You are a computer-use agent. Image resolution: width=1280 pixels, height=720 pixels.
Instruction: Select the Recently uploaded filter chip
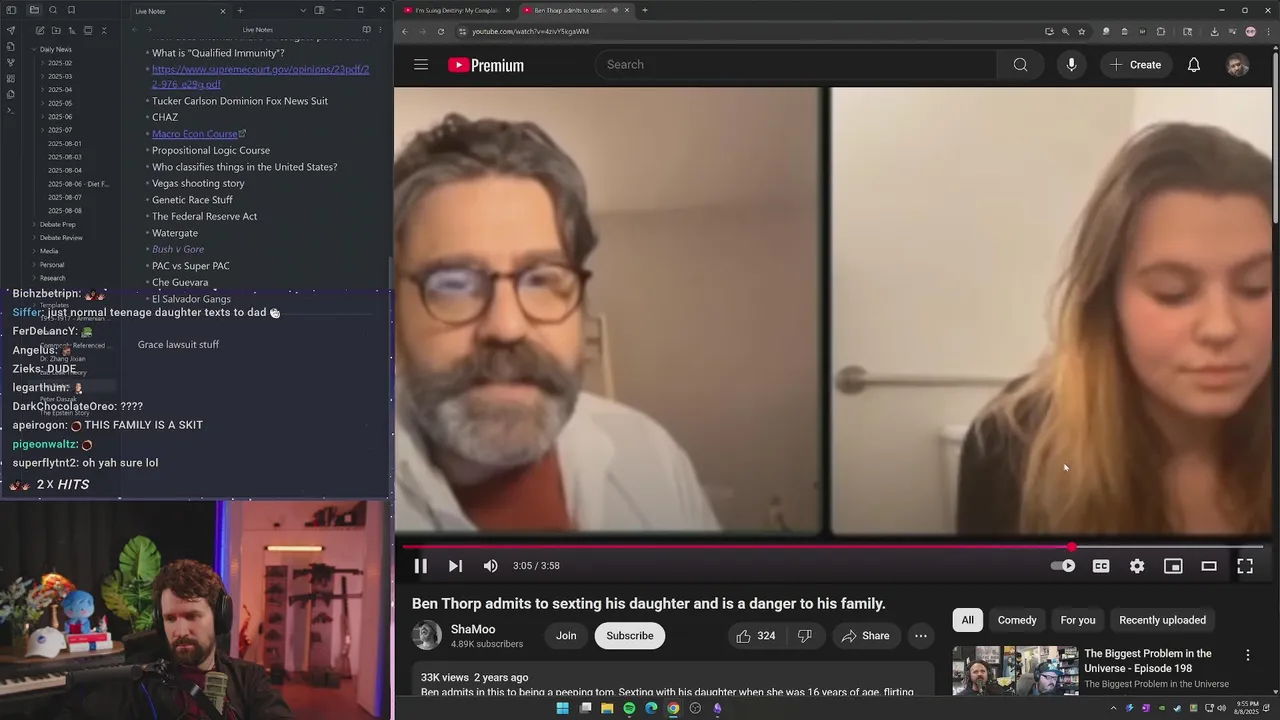click(1162, 620)
